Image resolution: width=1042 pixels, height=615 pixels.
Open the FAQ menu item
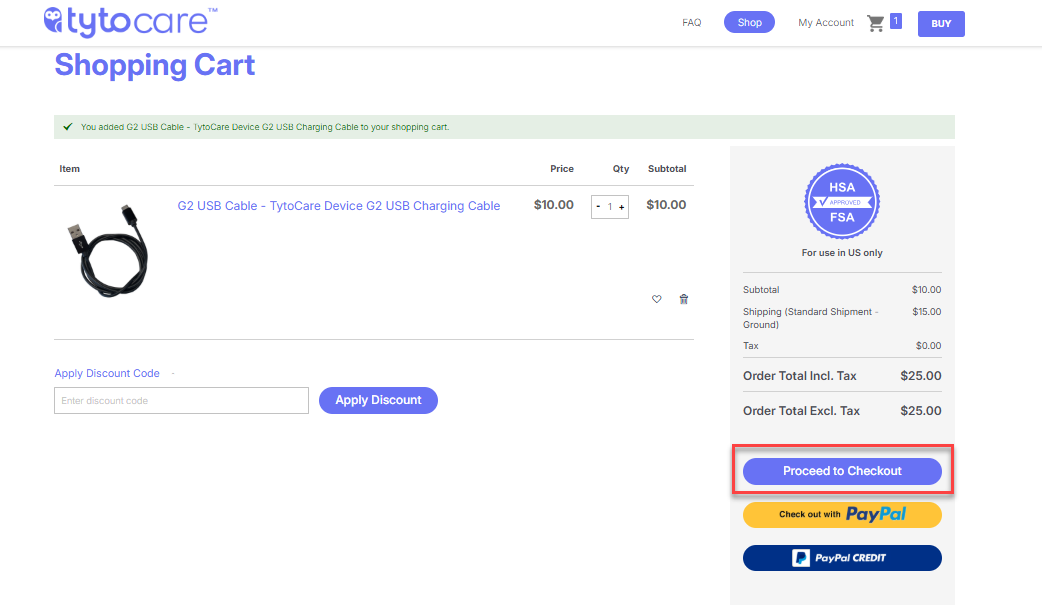[x=692, y=23]
